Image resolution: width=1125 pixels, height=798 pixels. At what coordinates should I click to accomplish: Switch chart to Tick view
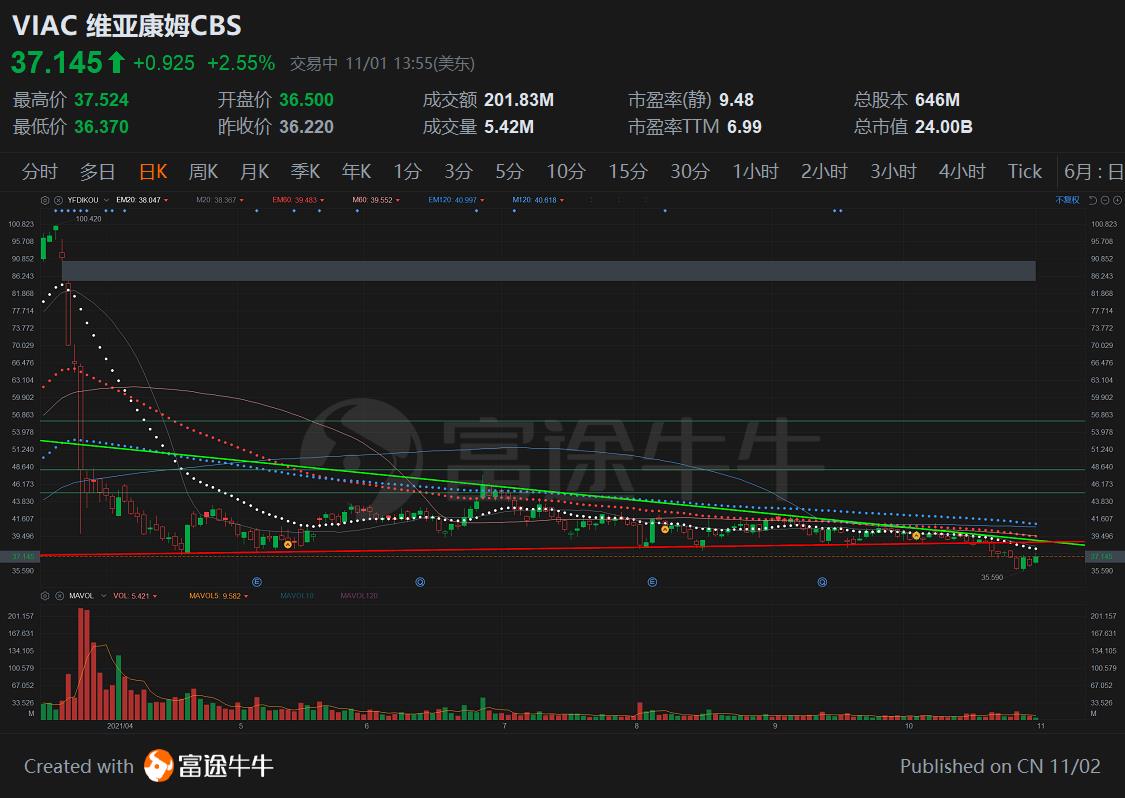[x=1025, y=172]
